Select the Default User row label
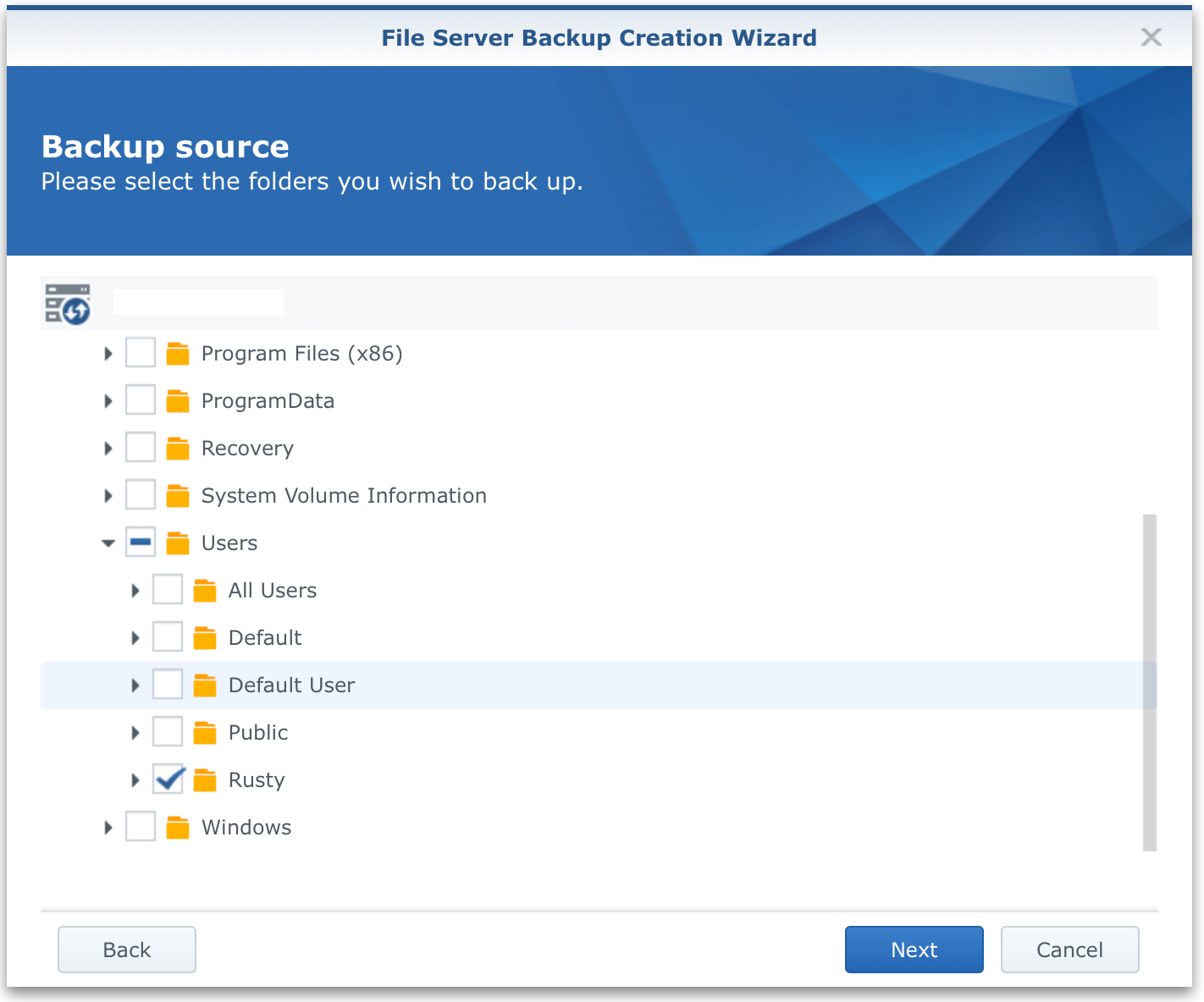Image resolution: width=1204 pixels, height=1002 pixels. coord(291,685)
